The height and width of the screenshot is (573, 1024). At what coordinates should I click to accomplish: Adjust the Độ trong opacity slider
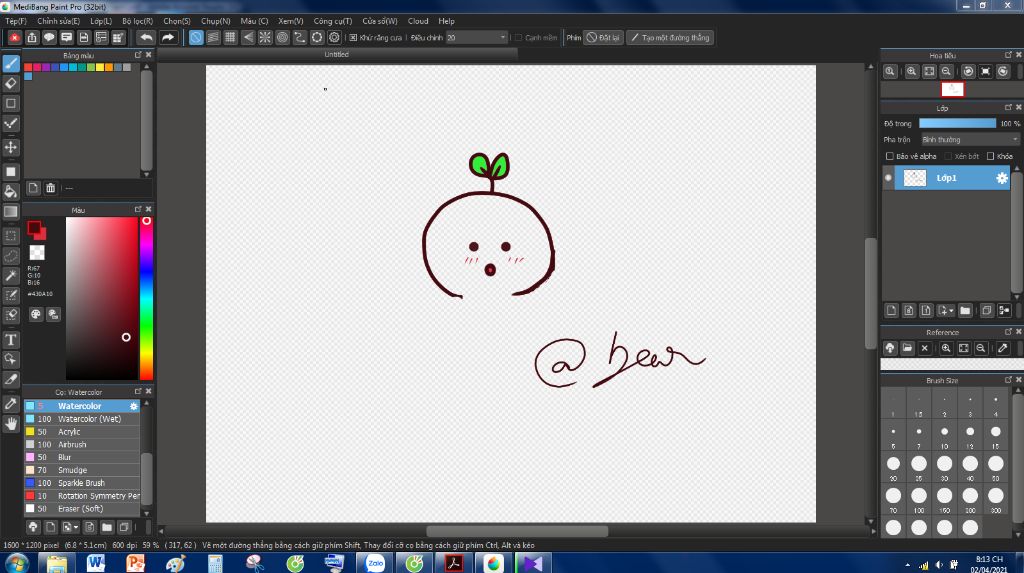click(957, 123)
